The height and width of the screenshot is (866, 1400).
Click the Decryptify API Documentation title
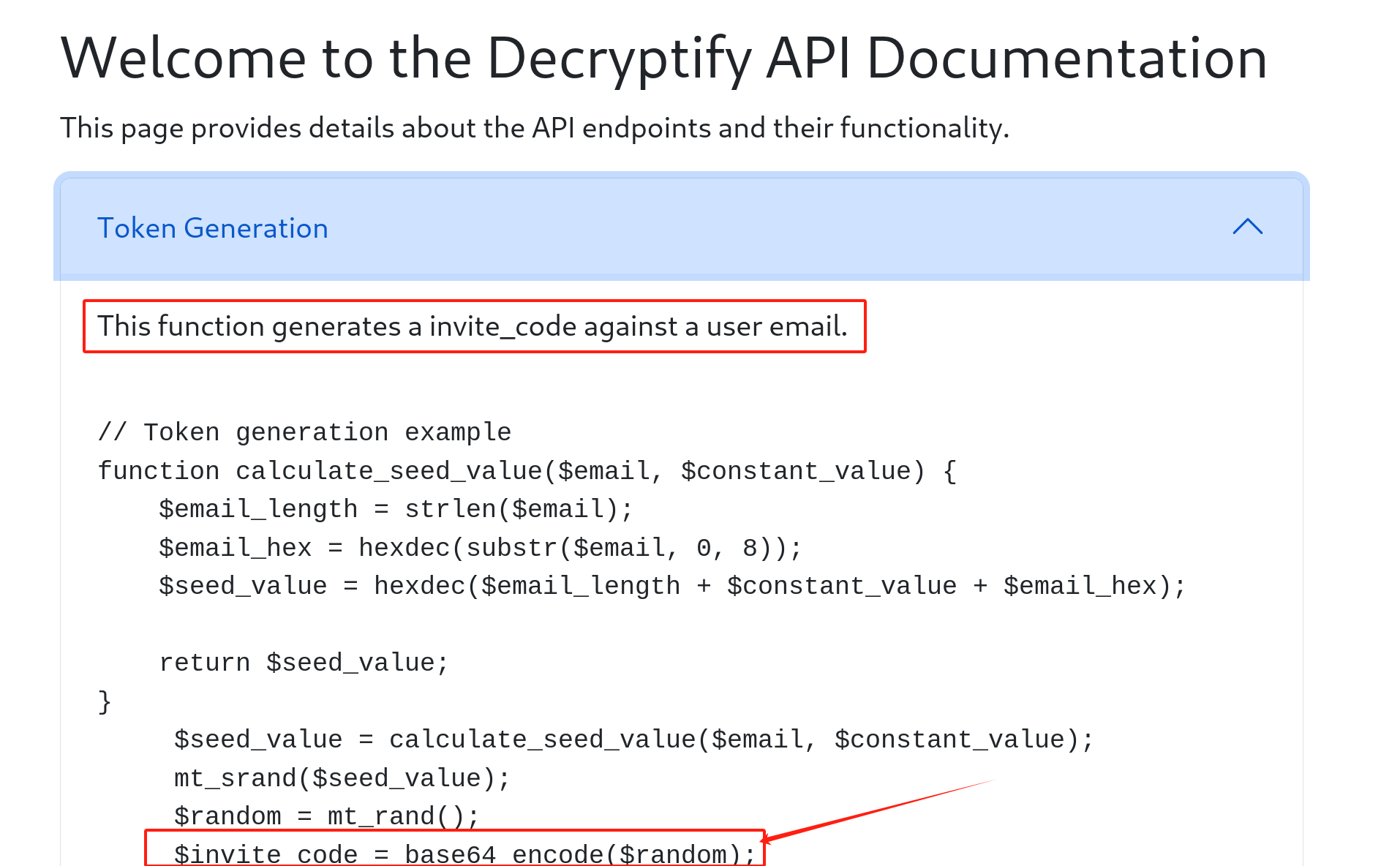point(663,59)
